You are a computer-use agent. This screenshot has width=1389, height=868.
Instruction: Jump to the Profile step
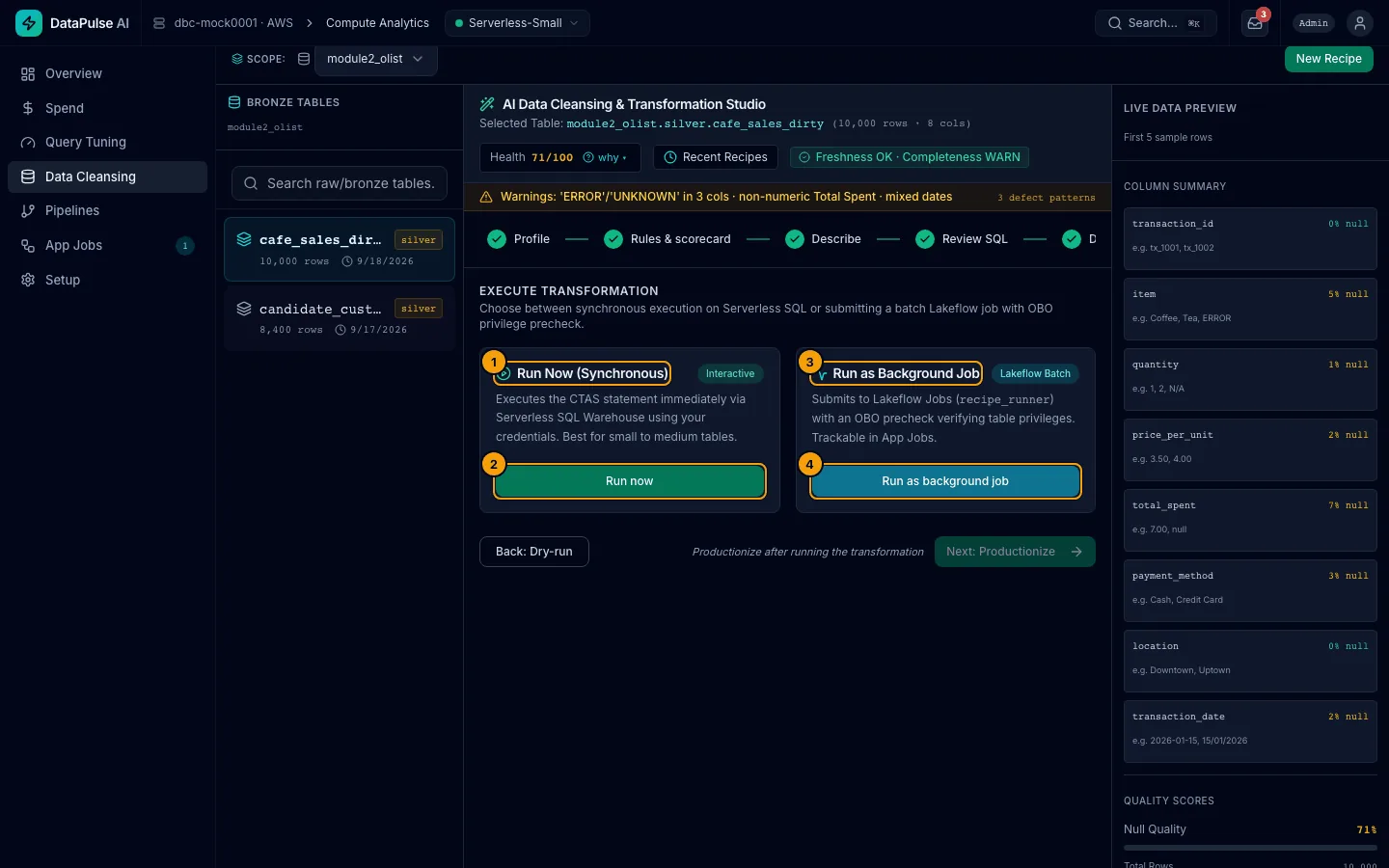click(x=519, y=239)
